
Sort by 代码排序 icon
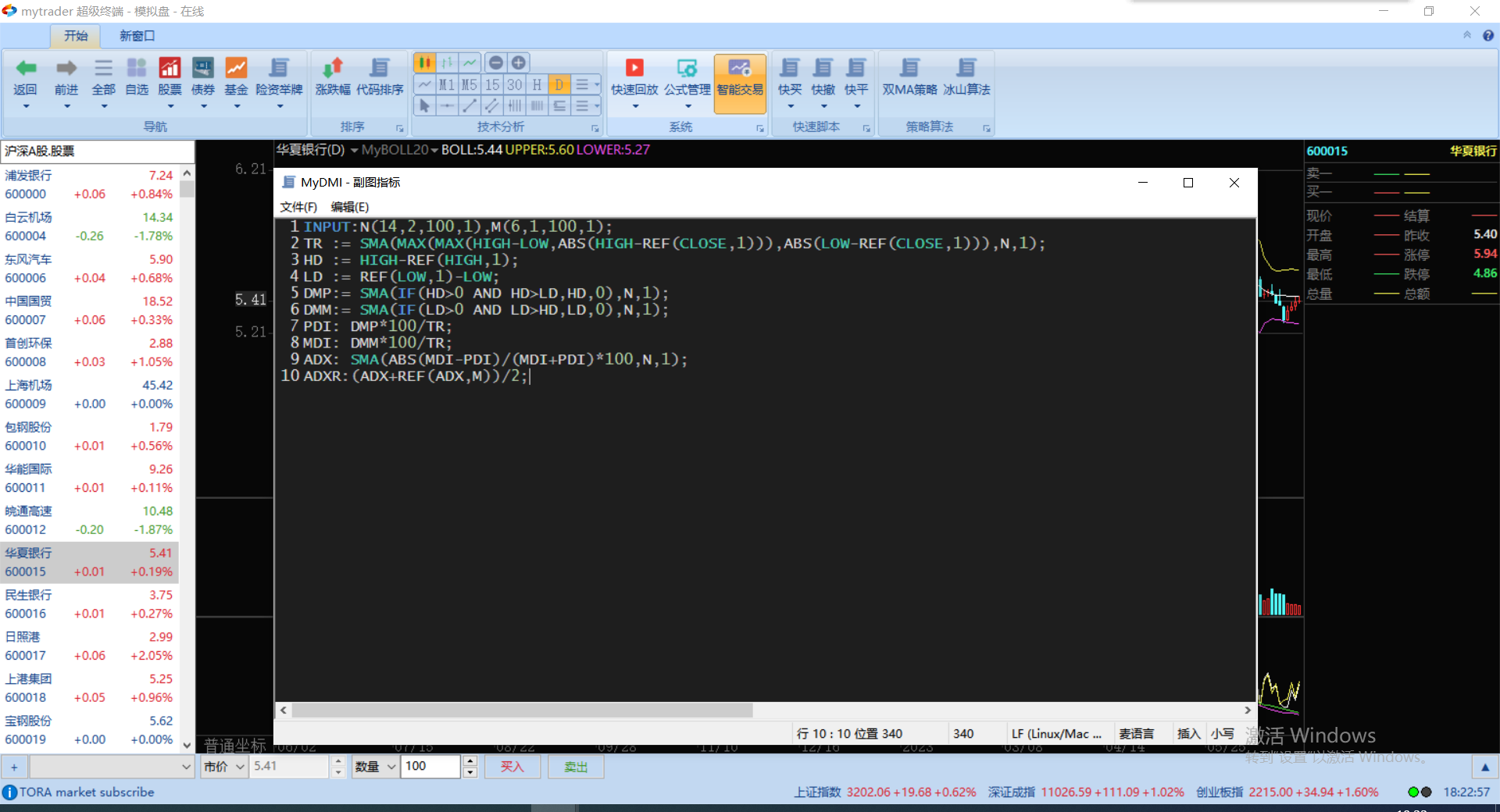(x=380, y=68)
